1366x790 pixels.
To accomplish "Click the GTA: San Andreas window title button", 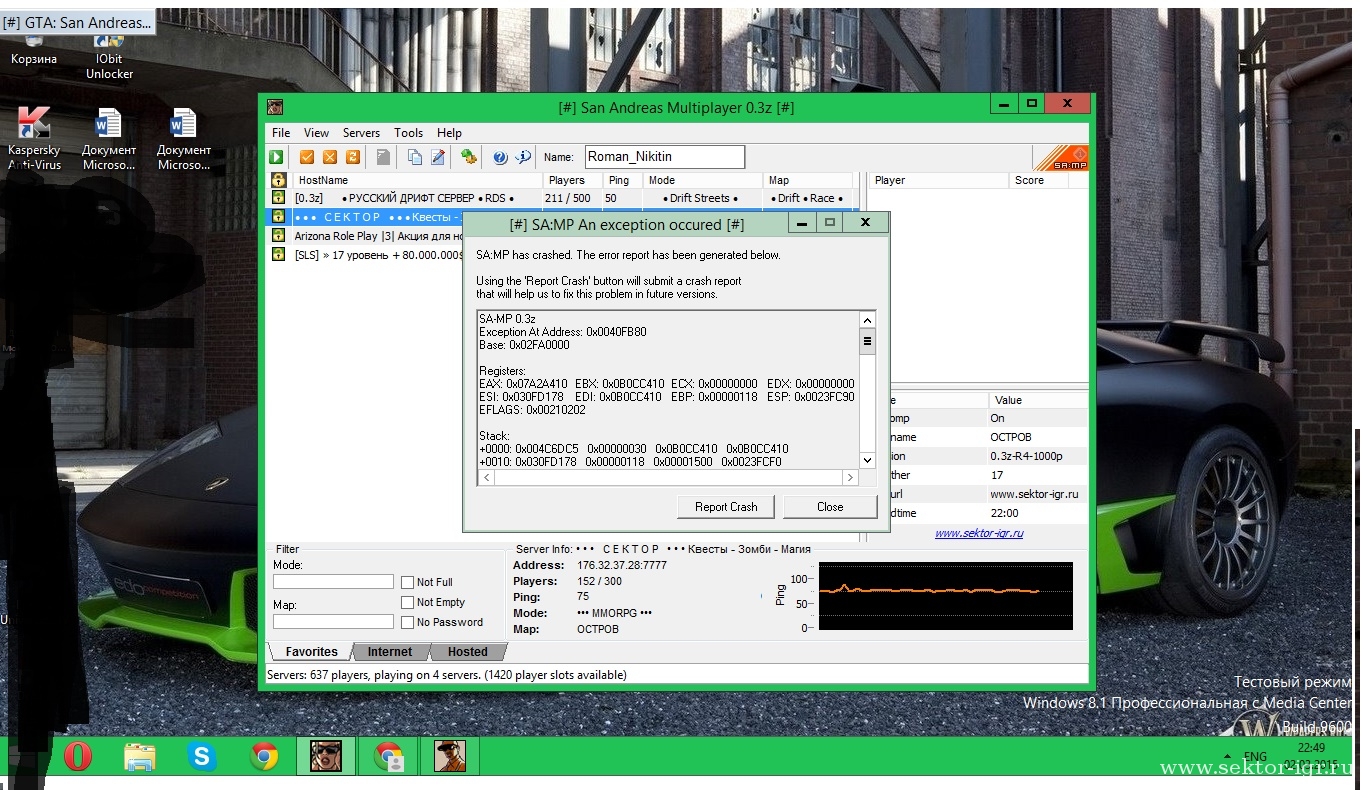I will tap(77, 22).
